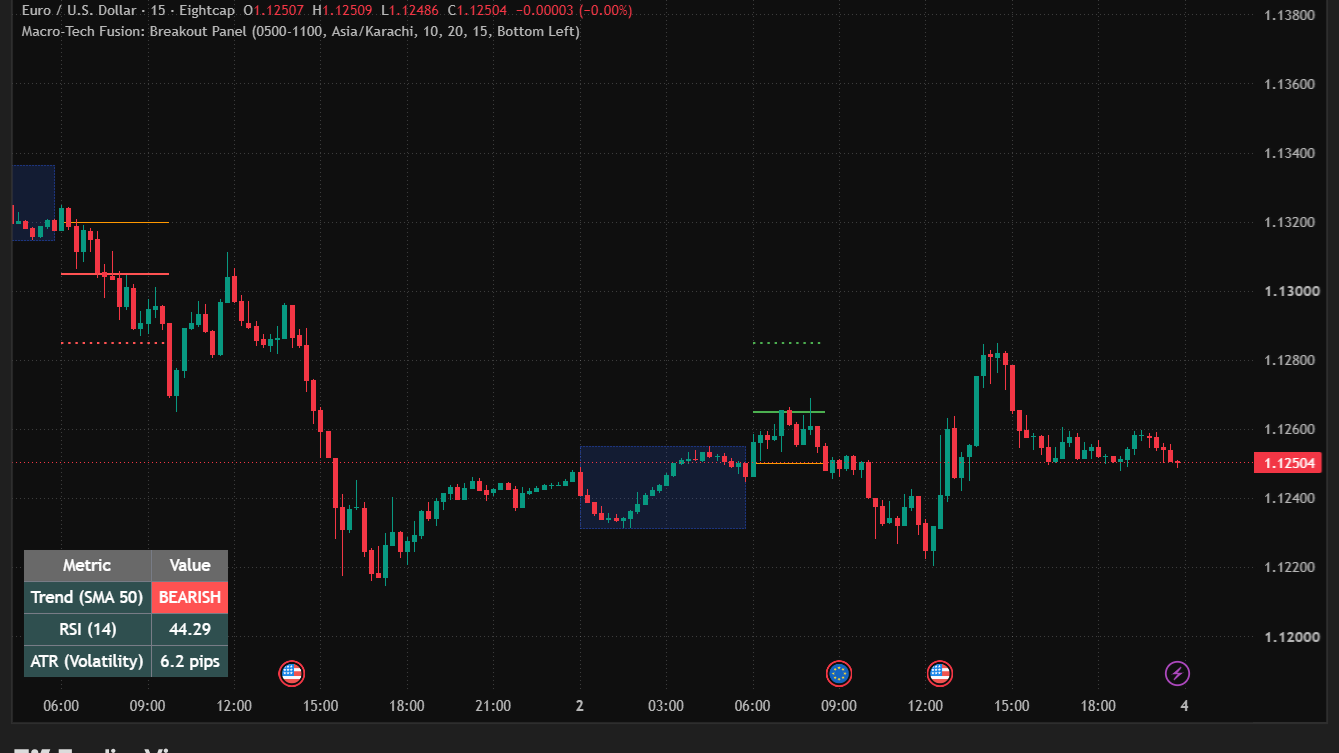
Task: Click the 1.12400 price axis label
Action: tap(1292, 499)
